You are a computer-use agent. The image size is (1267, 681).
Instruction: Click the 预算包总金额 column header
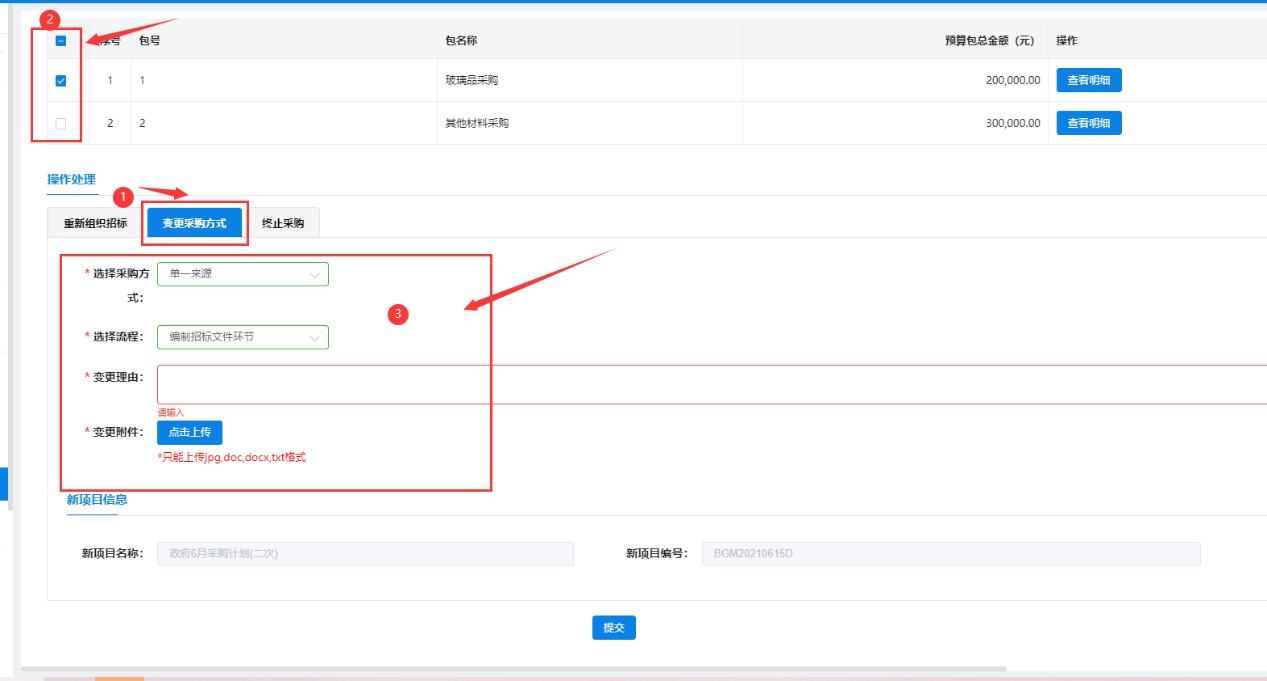pyautogui.click(x=988, y=41)
